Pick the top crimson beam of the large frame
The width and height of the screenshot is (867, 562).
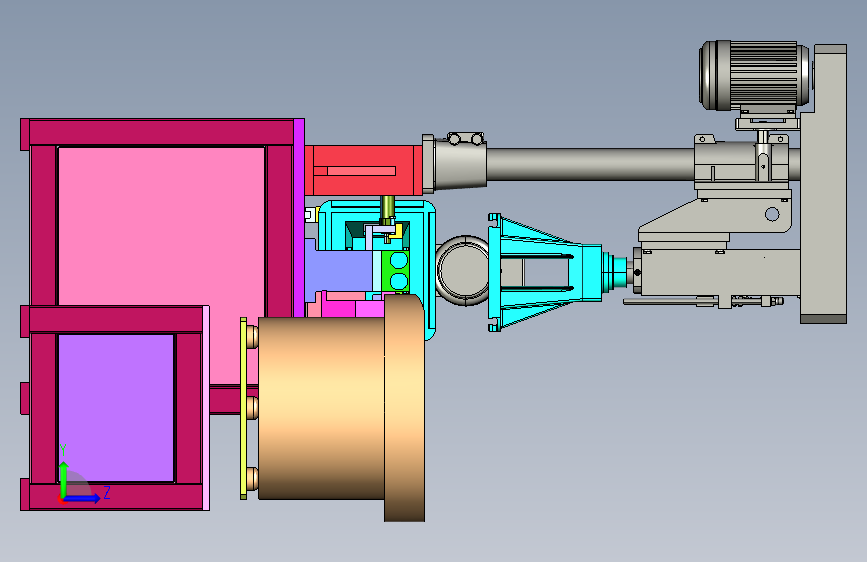161,133
